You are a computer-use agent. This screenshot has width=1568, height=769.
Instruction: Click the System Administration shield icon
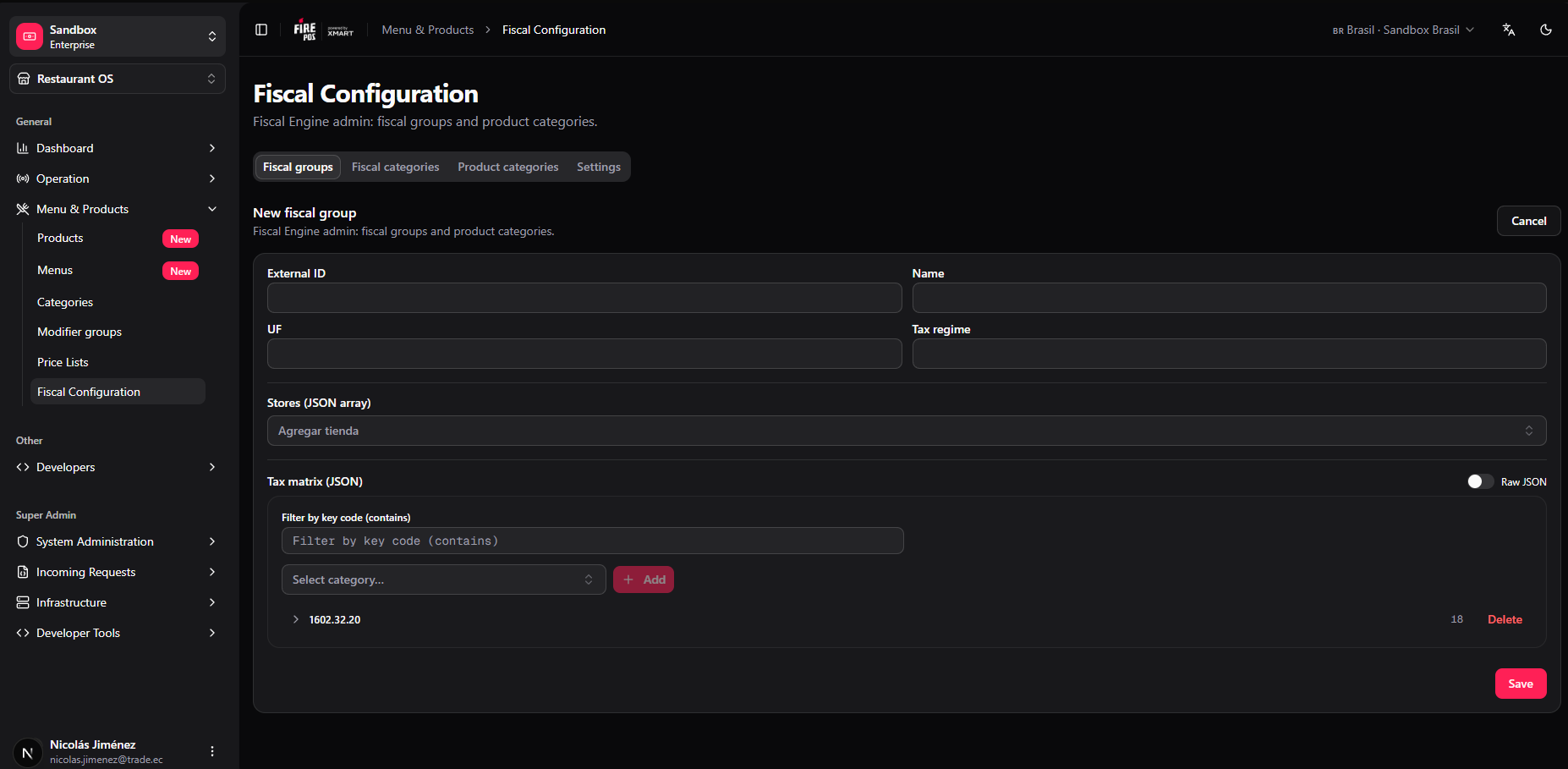(23, 541)
